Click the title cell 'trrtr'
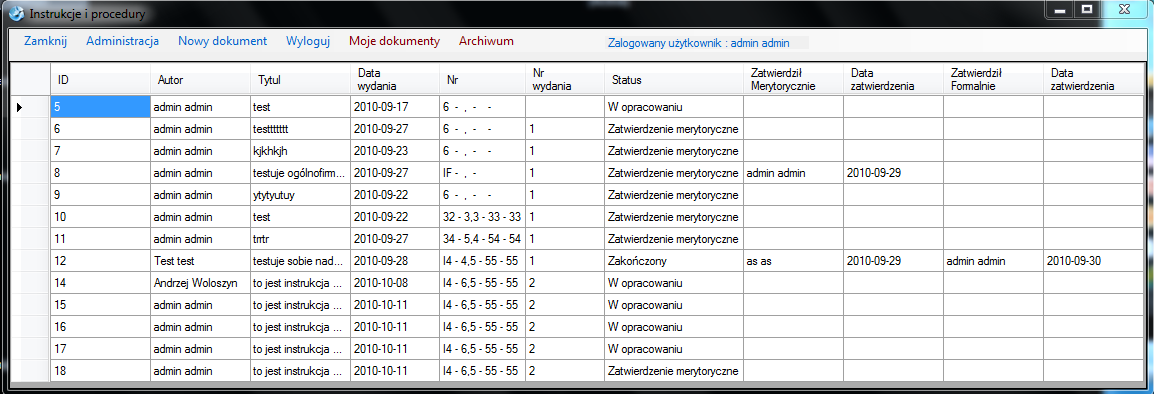 pos(300,239)
